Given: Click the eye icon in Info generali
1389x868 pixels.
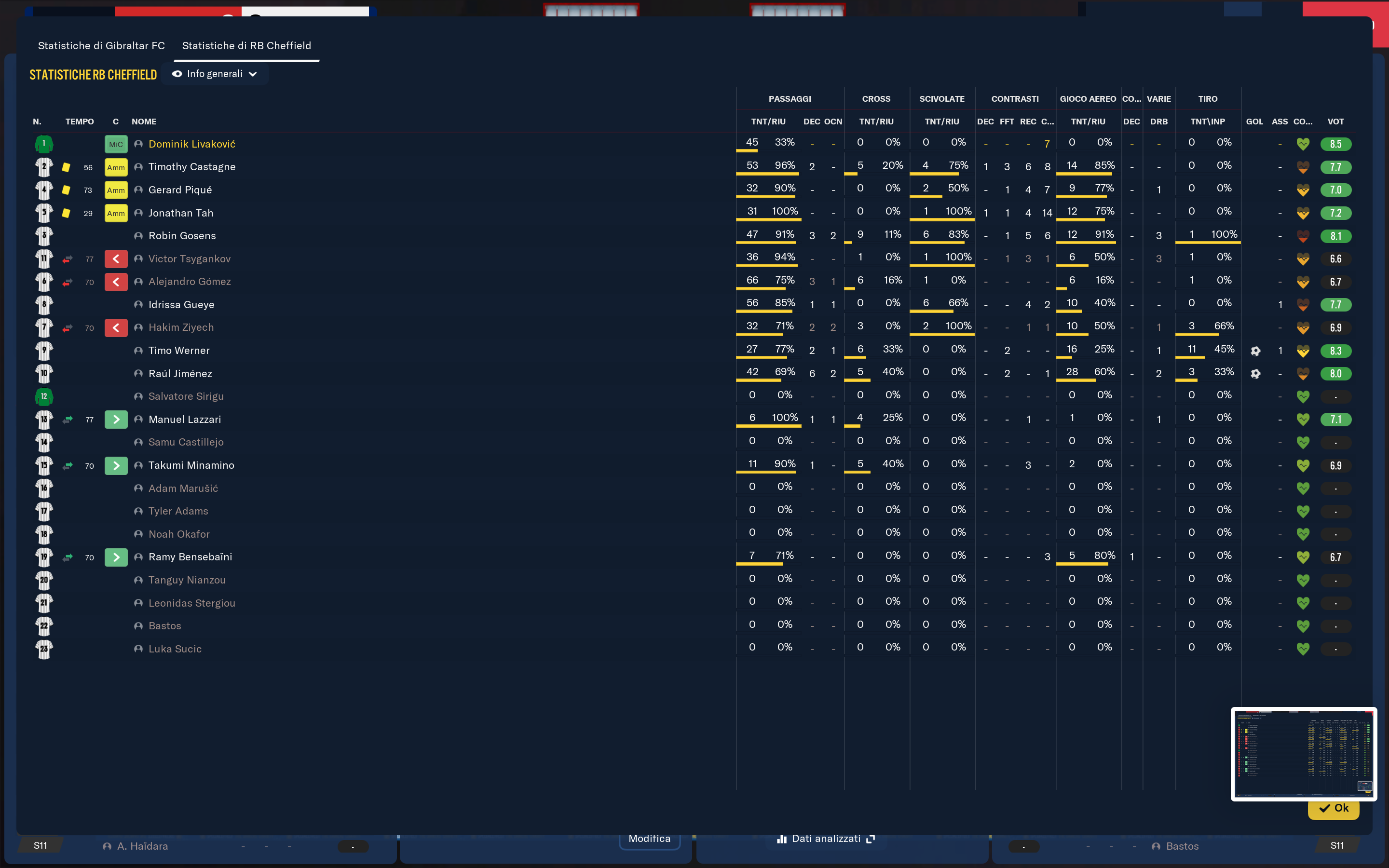Looking at the screenshot, I should (177, 74).
